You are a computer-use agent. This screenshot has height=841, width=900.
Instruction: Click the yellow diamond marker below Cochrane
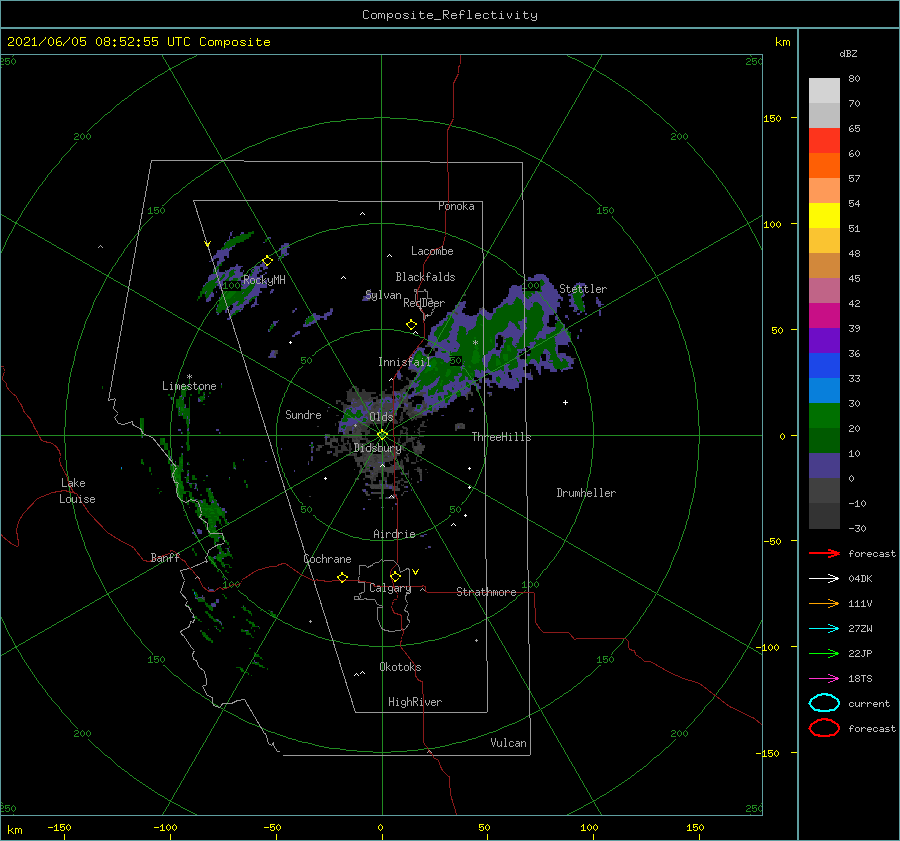click(343, 577)
